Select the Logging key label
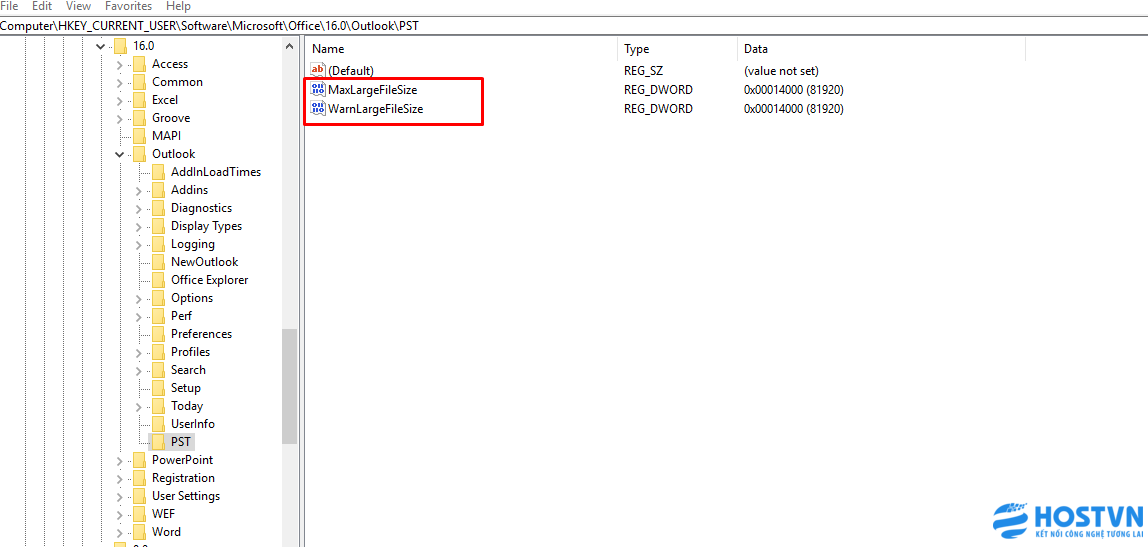Viewport: 1148px width, 547px height. (x=193, y=244)
